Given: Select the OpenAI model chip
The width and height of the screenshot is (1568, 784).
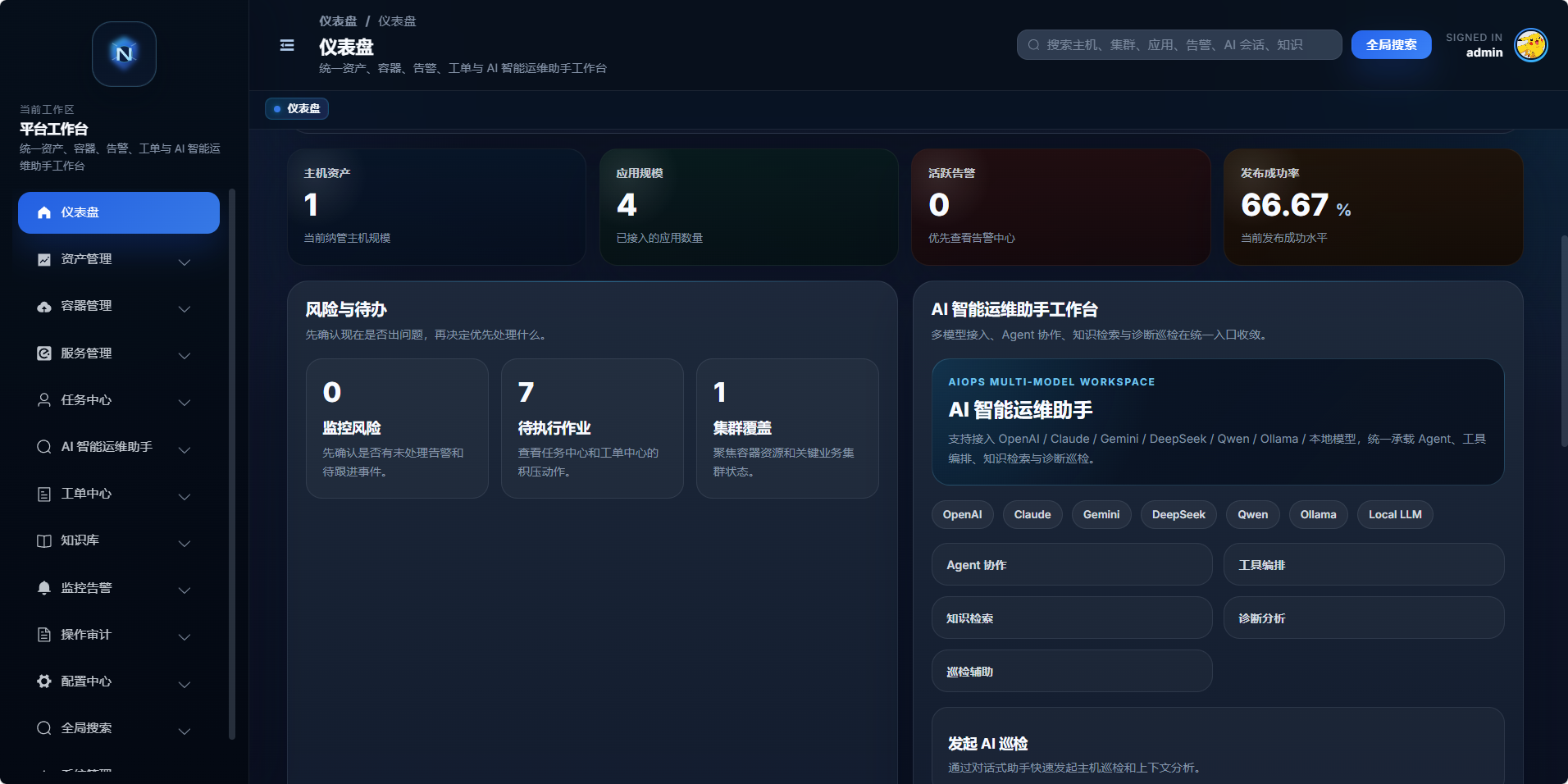Looking at the screenshot, I should click(x=962, y=514).
